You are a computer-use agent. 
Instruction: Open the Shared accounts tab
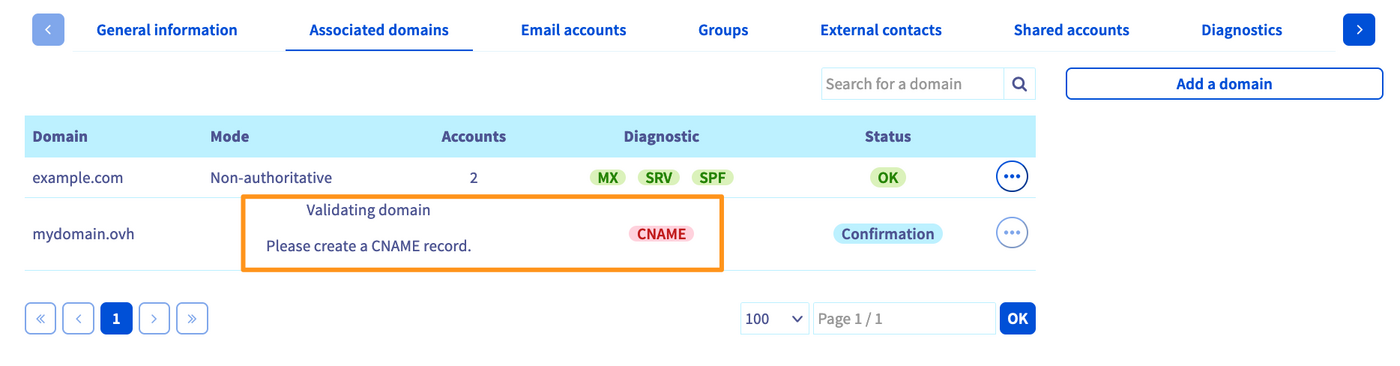1071,30
